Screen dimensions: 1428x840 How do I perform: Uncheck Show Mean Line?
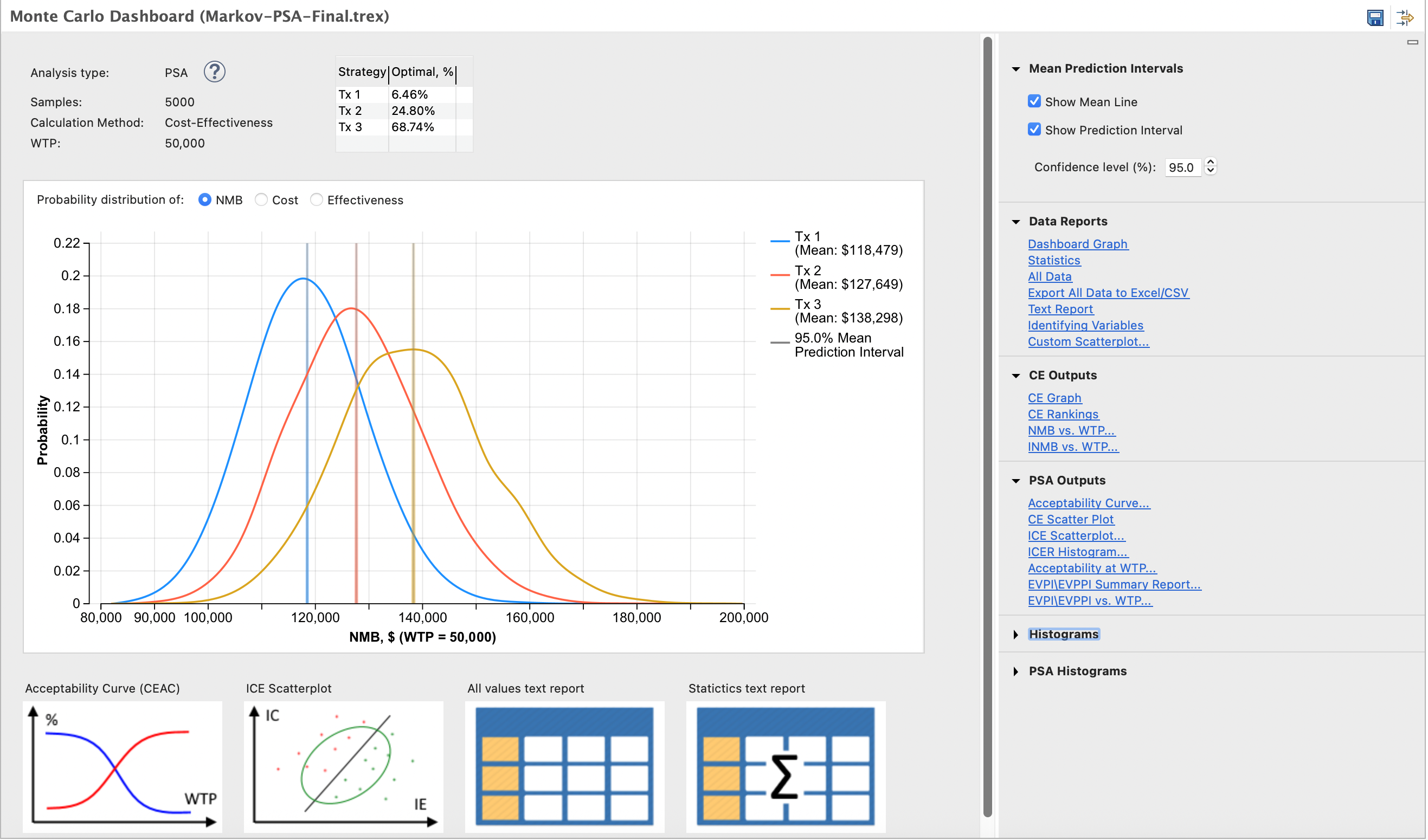(1035, 101)
